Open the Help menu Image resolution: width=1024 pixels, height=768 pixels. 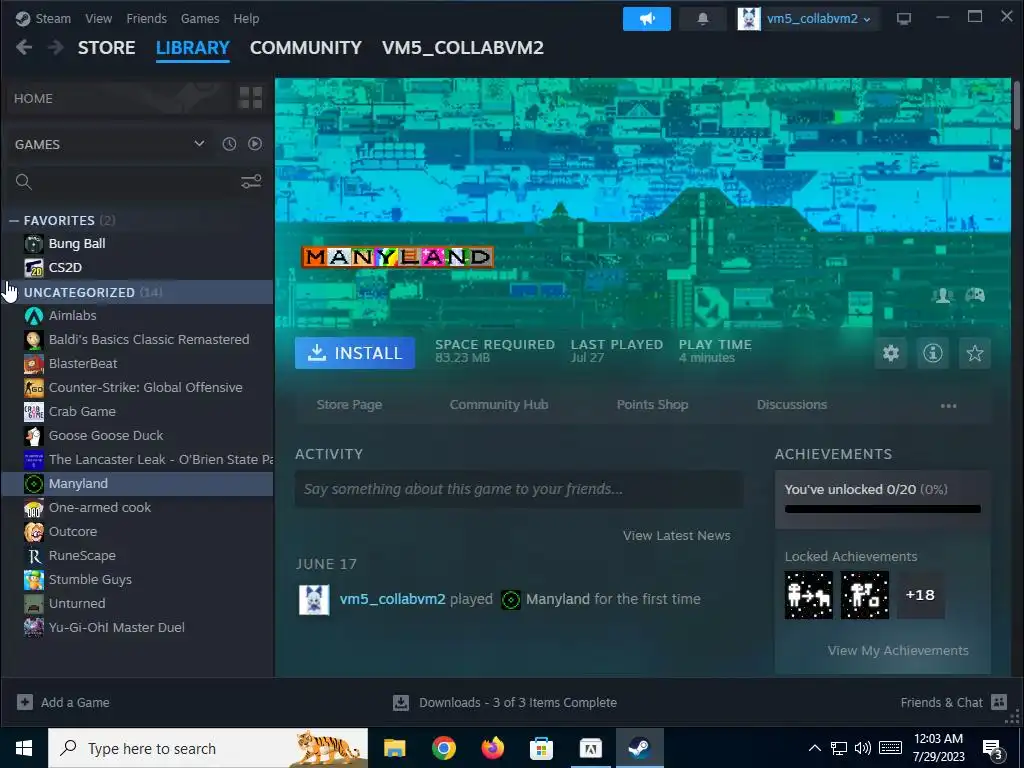(x=246, y=18)
